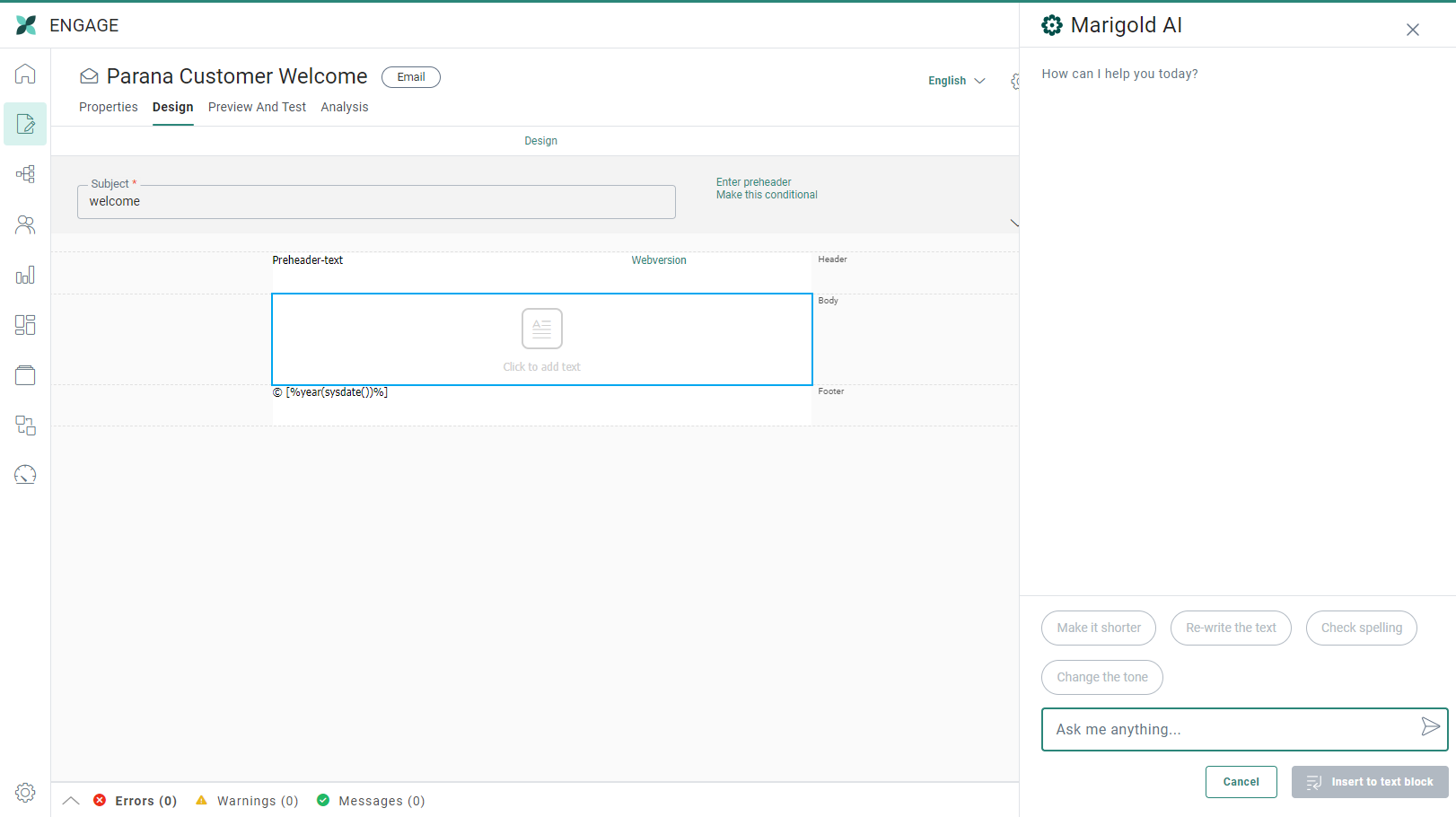Open settings gear at sidebar bottom
This screenshot has width=1456, height=817.
tap(25, 792)
